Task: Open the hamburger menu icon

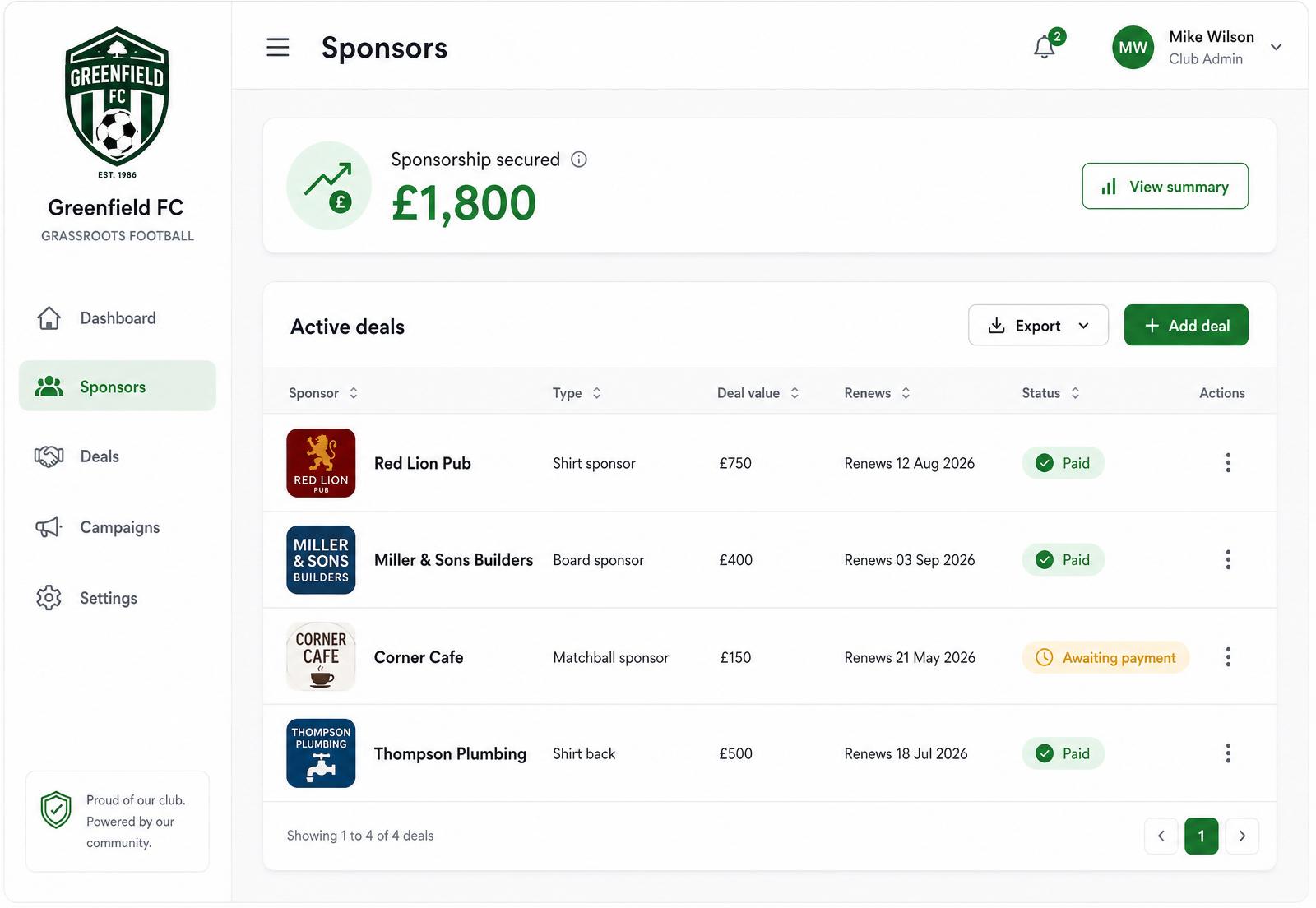Action: [x=278, y=47]
